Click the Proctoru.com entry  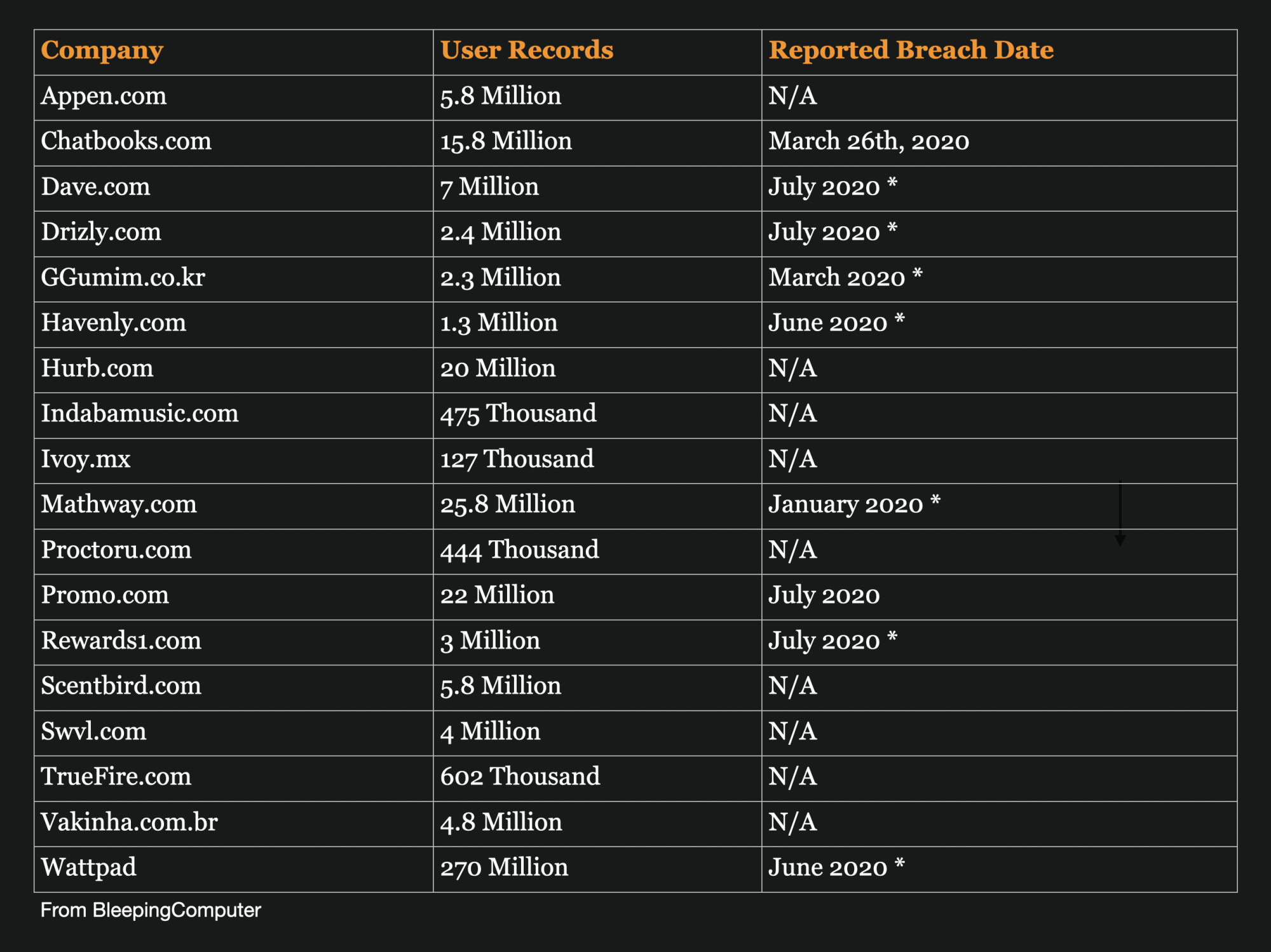116,550
